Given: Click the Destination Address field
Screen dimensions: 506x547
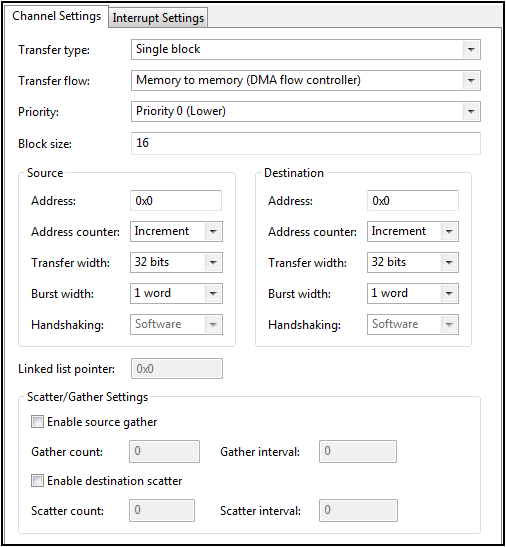Looking at the screenshot, I should [x=413, y=200].
